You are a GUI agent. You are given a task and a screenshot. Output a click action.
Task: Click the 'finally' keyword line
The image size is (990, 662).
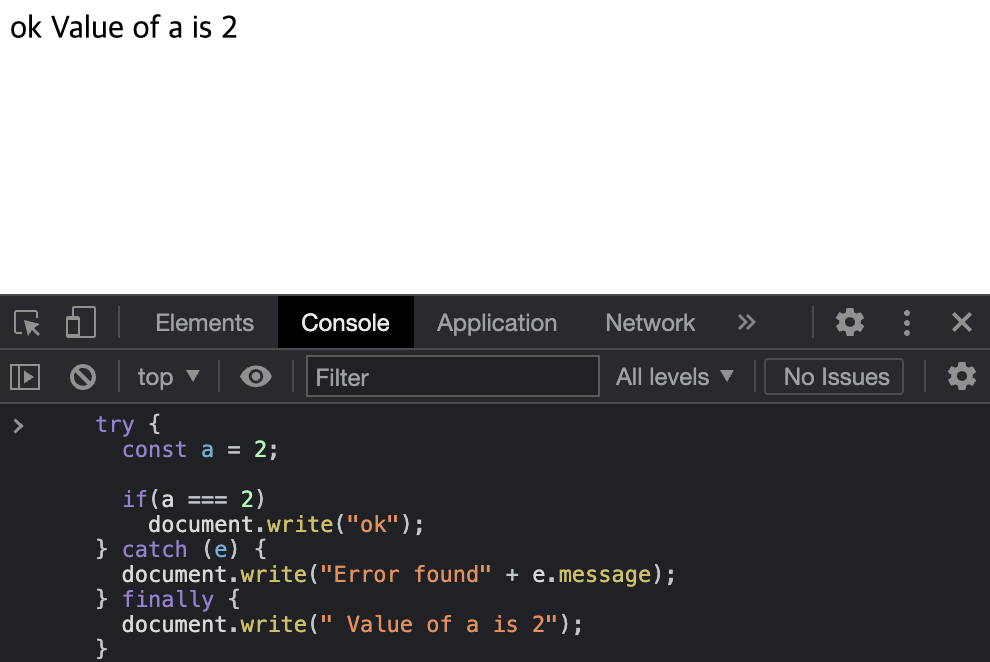coord(168,599)
